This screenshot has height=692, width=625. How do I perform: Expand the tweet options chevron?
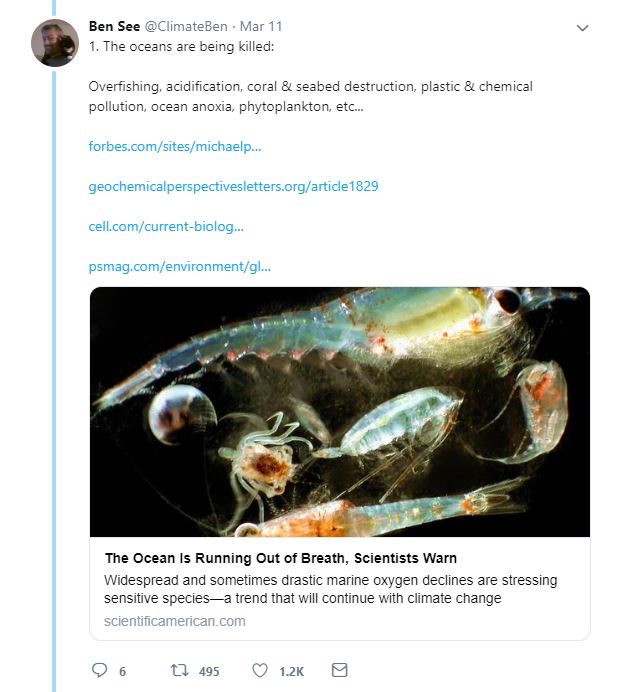point(583,29)
